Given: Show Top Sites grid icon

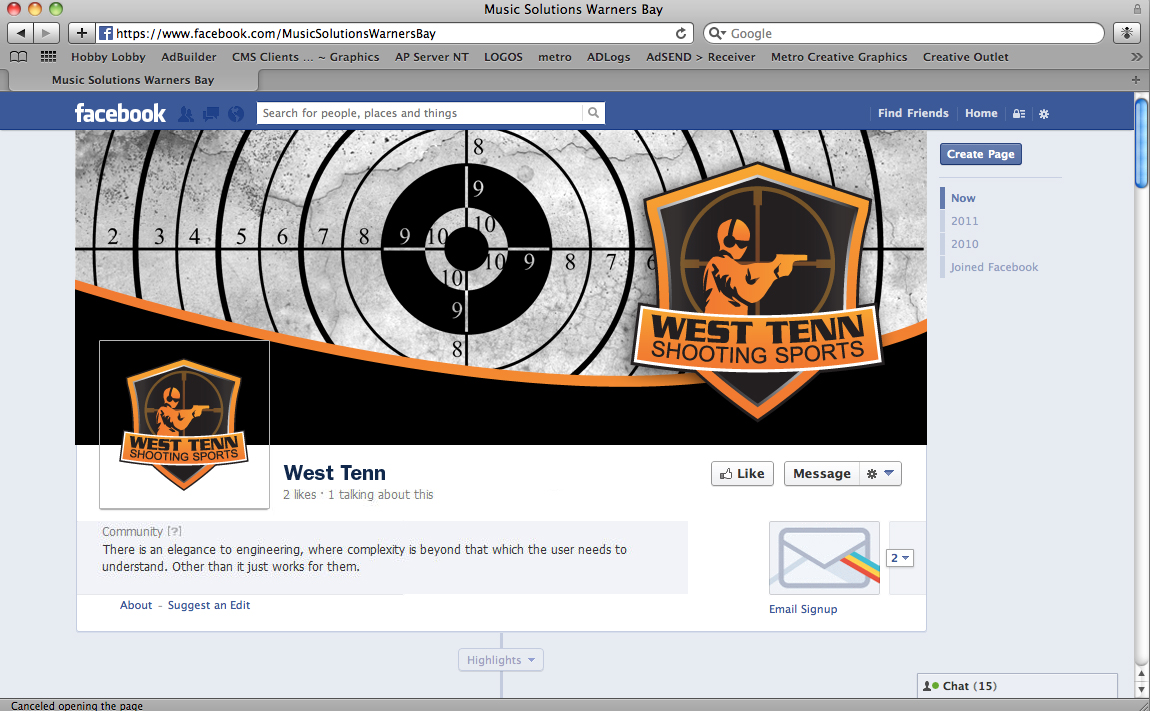Looking at the screenshot, I should (x=48, y=56).
